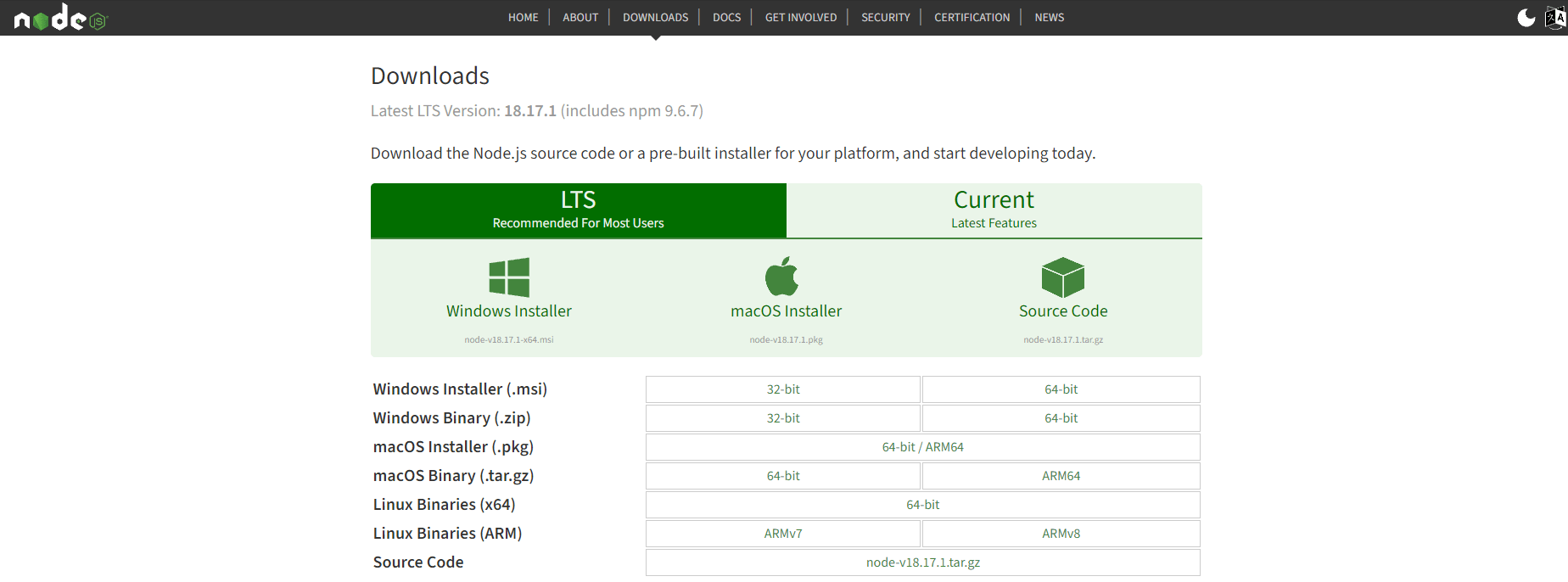Click the Source Code cube icon

coord(1063,277)
